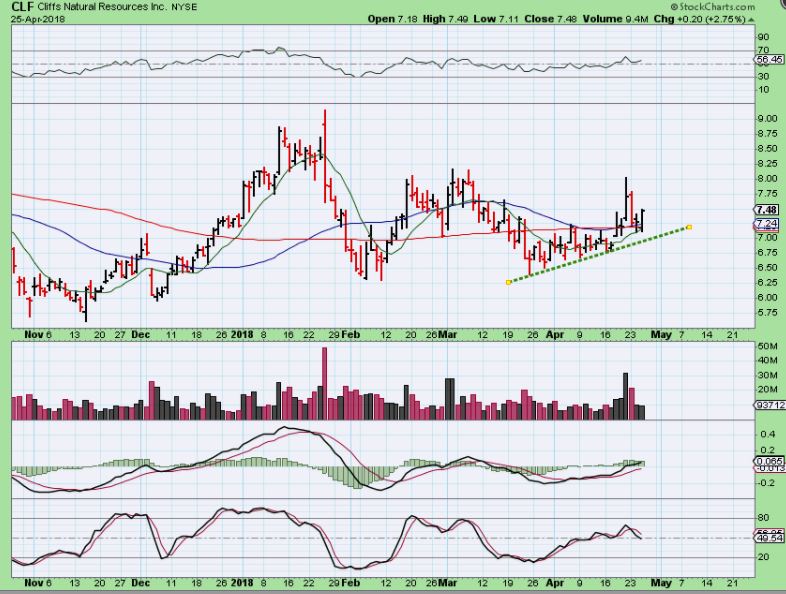Click the May label under the price panel
This screenshot has height=594, width=786.
click(661, 334)
